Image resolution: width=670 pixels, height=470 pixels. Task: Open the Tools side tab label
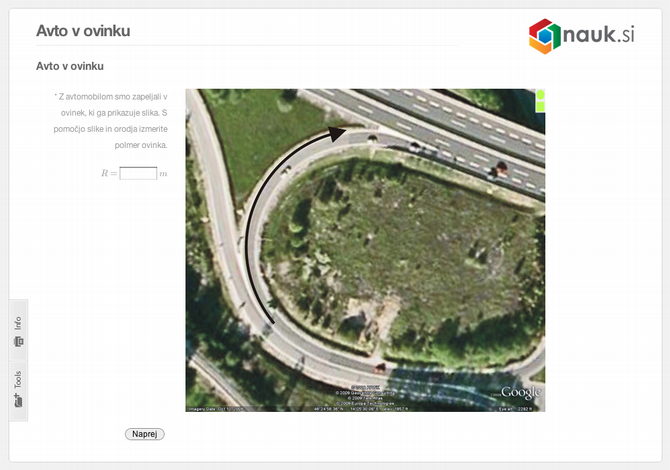18,380
